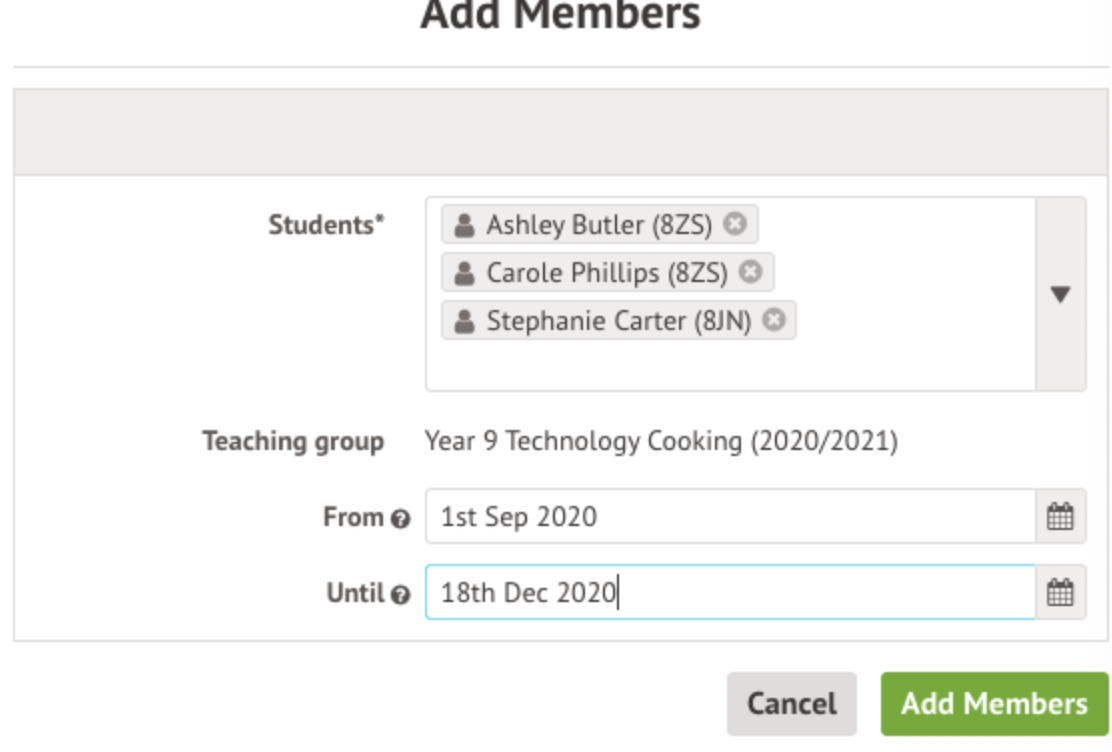The image size is (1112, 752).
Task: Remove Stephanie Carter from selected students
Action: coord(773,320)
